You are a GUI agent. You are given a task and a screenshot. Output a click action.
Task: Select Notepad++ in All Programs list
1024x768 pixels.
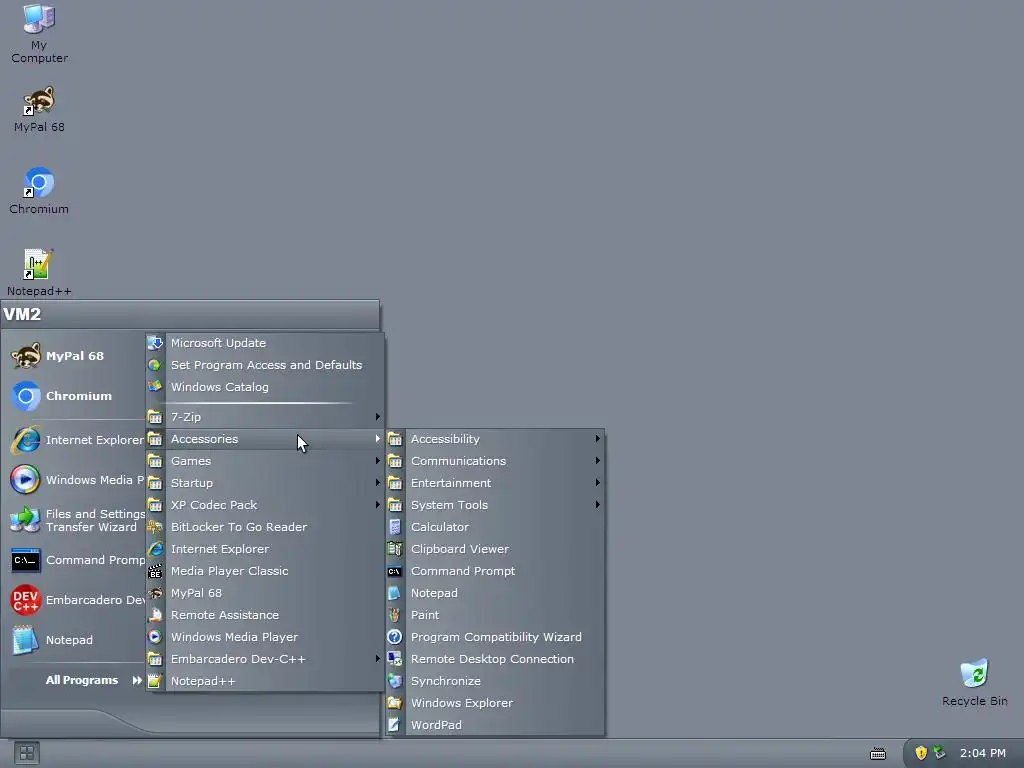(x=264, y=680)
